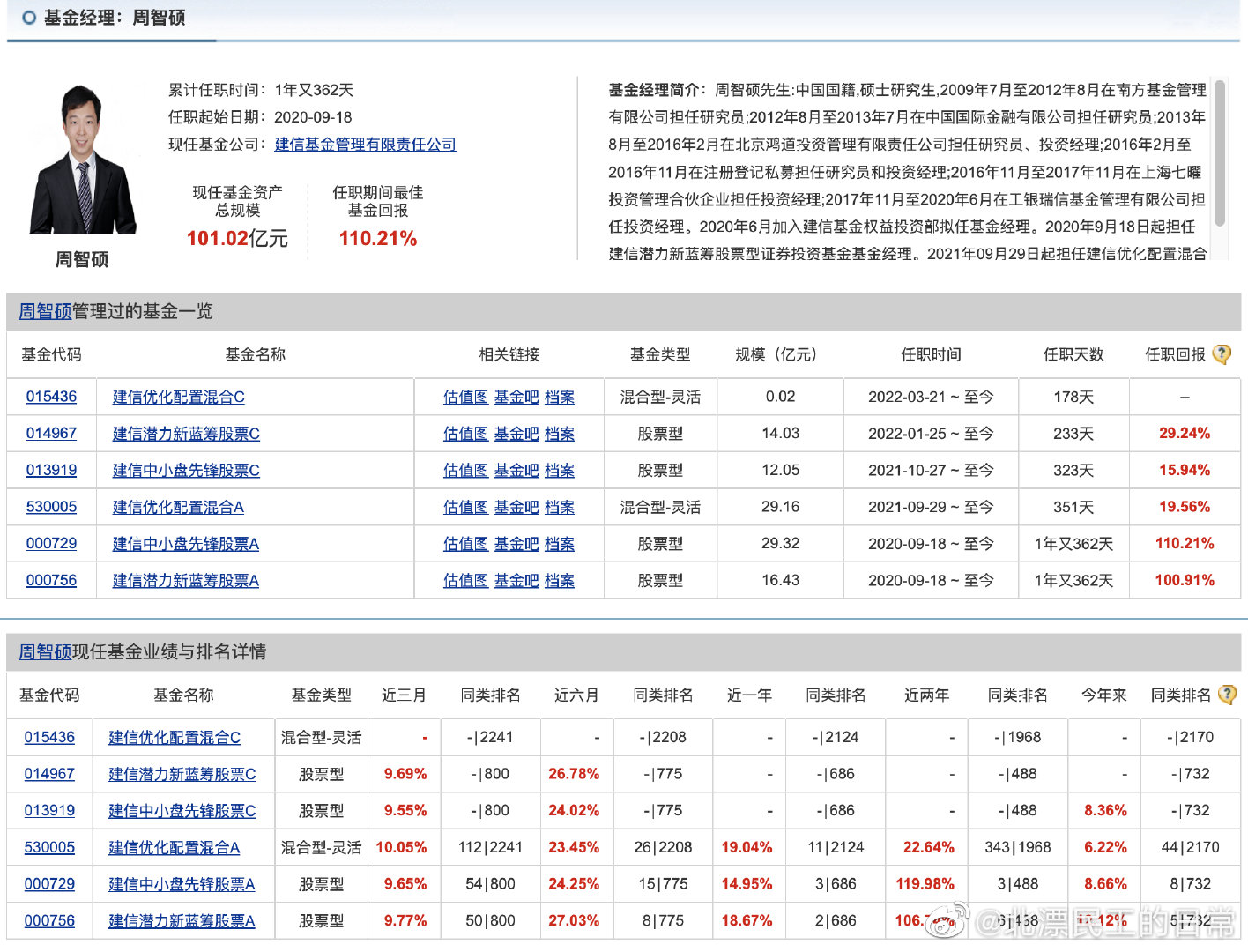Open 建信中小盘先锋股票A in managed funds table
Image resolution: width=1248 pixels, height=952 pixels.
tap(186, 544)
